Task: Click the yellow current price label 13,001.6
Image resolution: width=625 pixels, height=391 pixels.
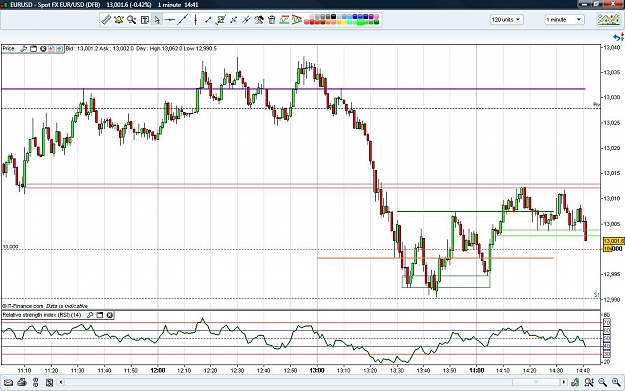Action: [x=613, y=241]
